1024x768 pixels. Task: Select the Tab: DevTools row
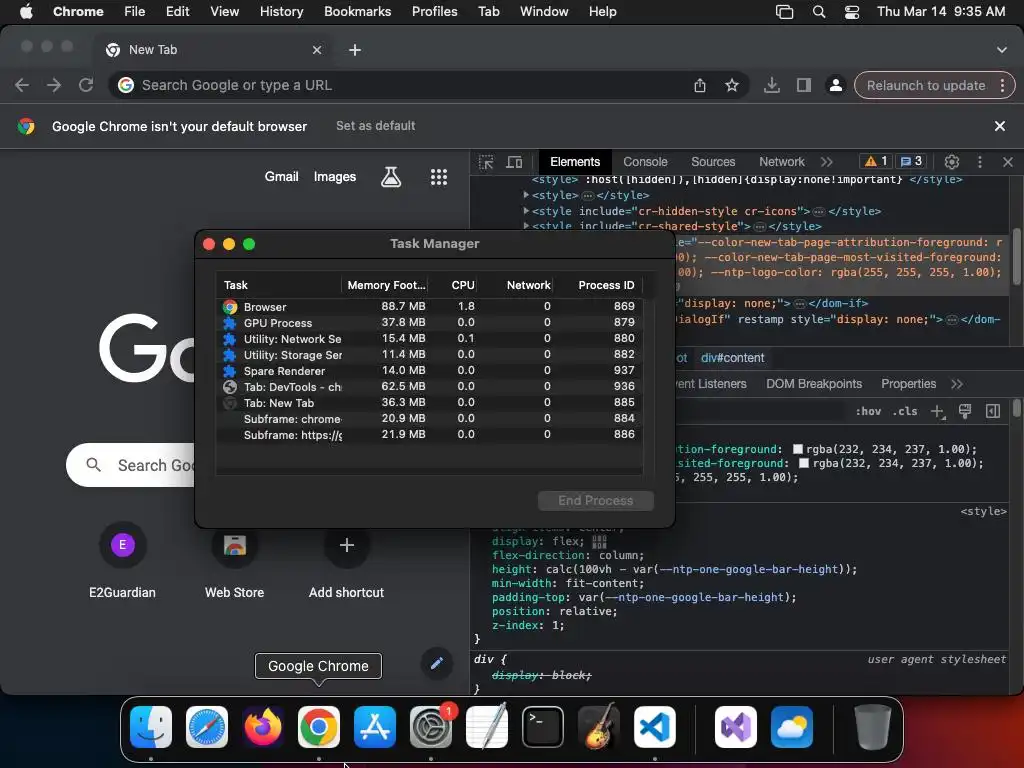tap(429, 387)
